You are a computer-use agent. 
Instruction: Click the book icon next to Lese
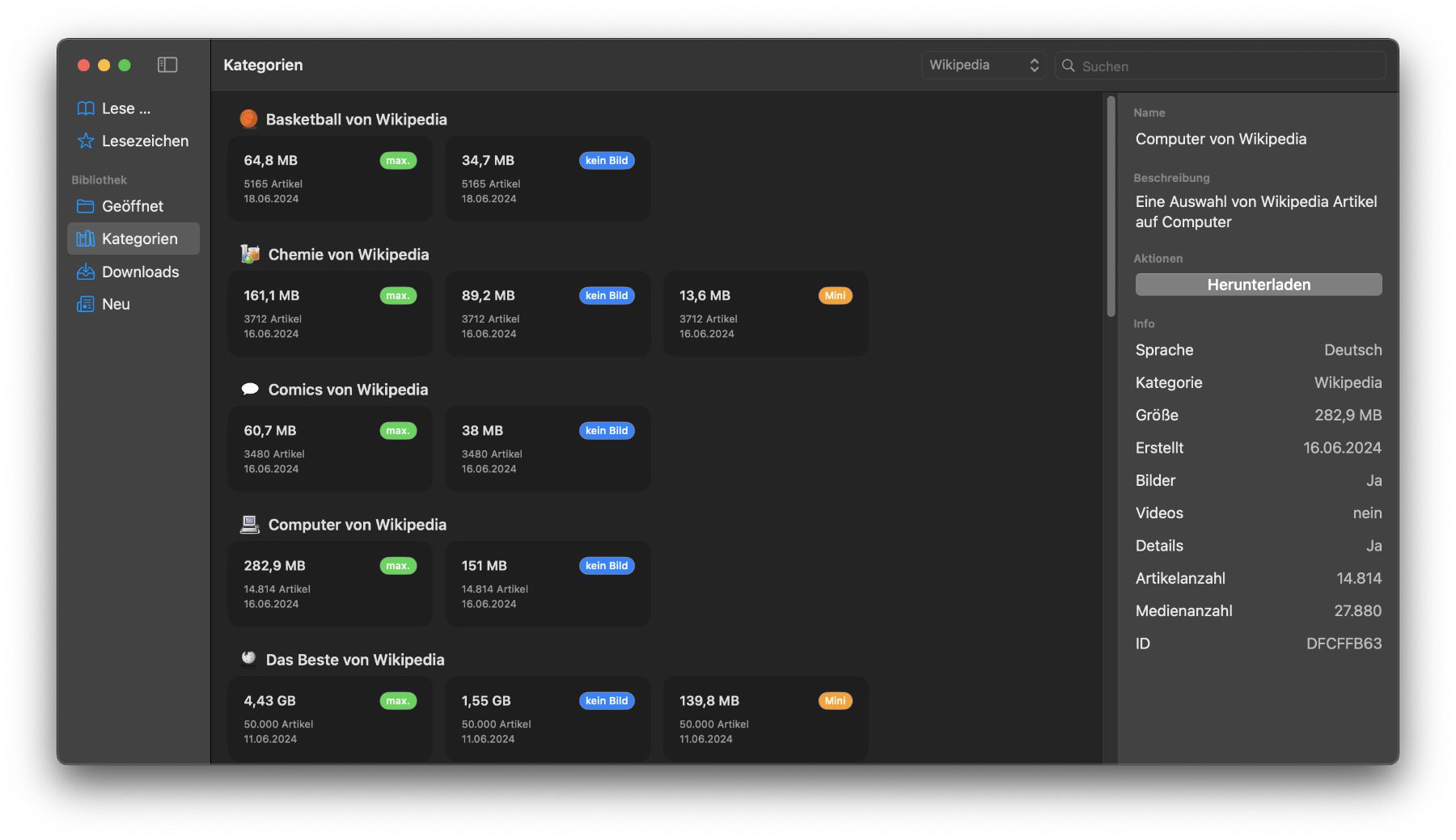pyautogui.click(x=86, y=108)
